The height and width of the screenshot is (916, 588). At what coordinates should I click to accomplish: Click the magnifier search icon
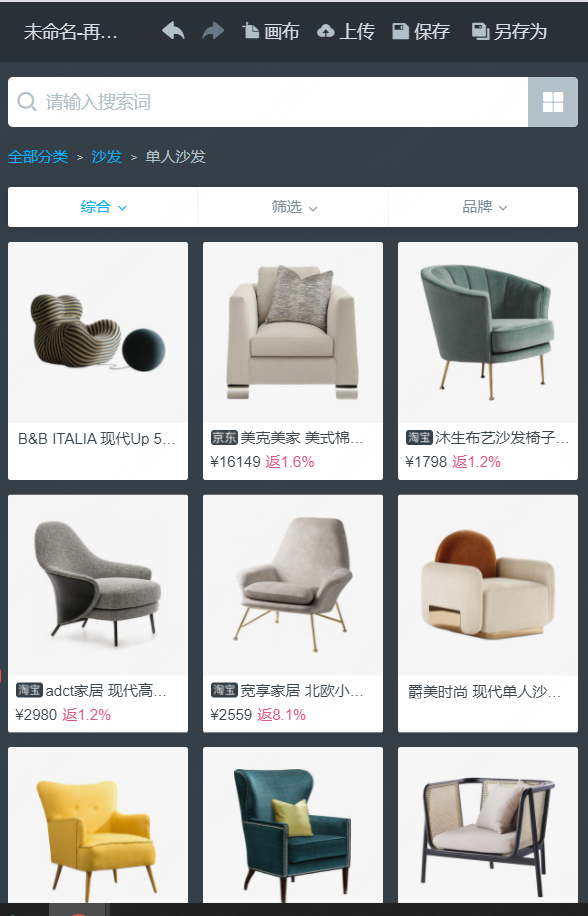point(27,102)
